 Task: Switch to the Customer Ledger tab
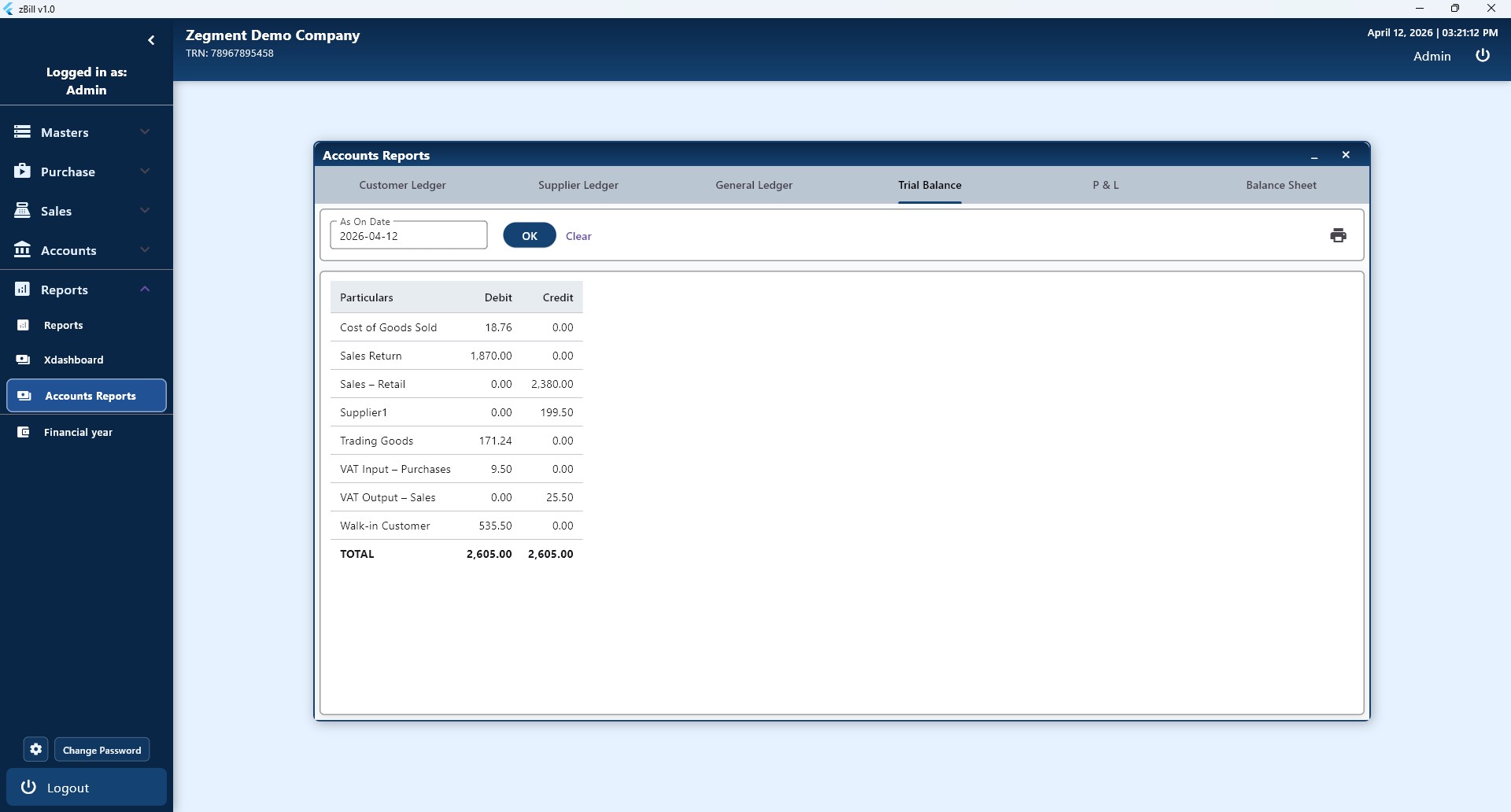tap(402, 185)
